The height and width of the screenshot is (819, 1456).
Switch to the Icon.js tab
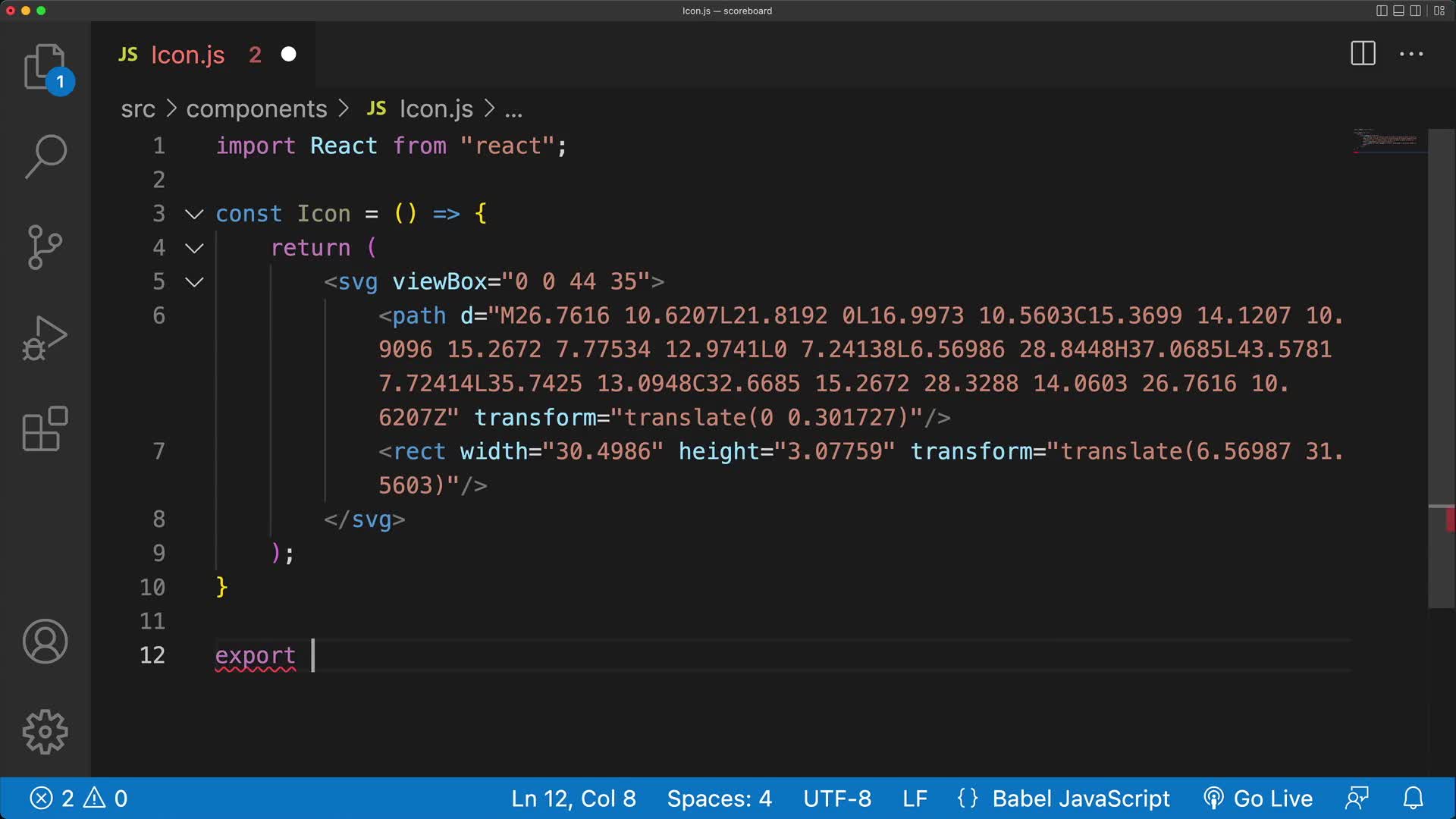(188, 54)
